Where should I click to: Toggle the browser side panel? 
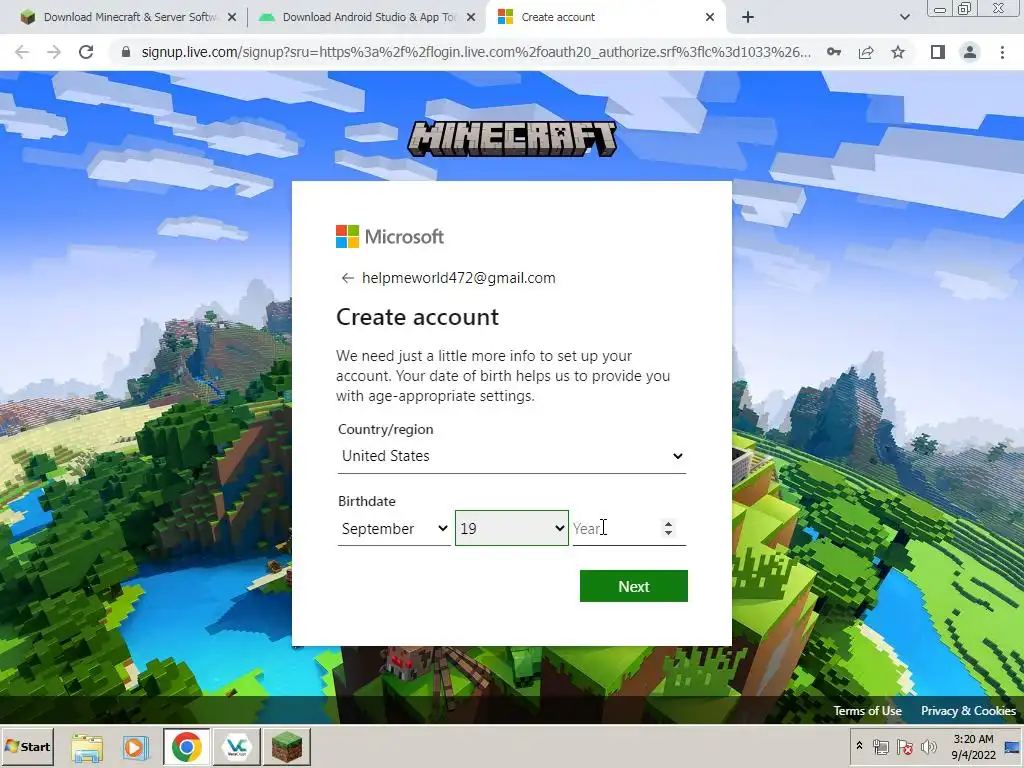pos(938,52)
